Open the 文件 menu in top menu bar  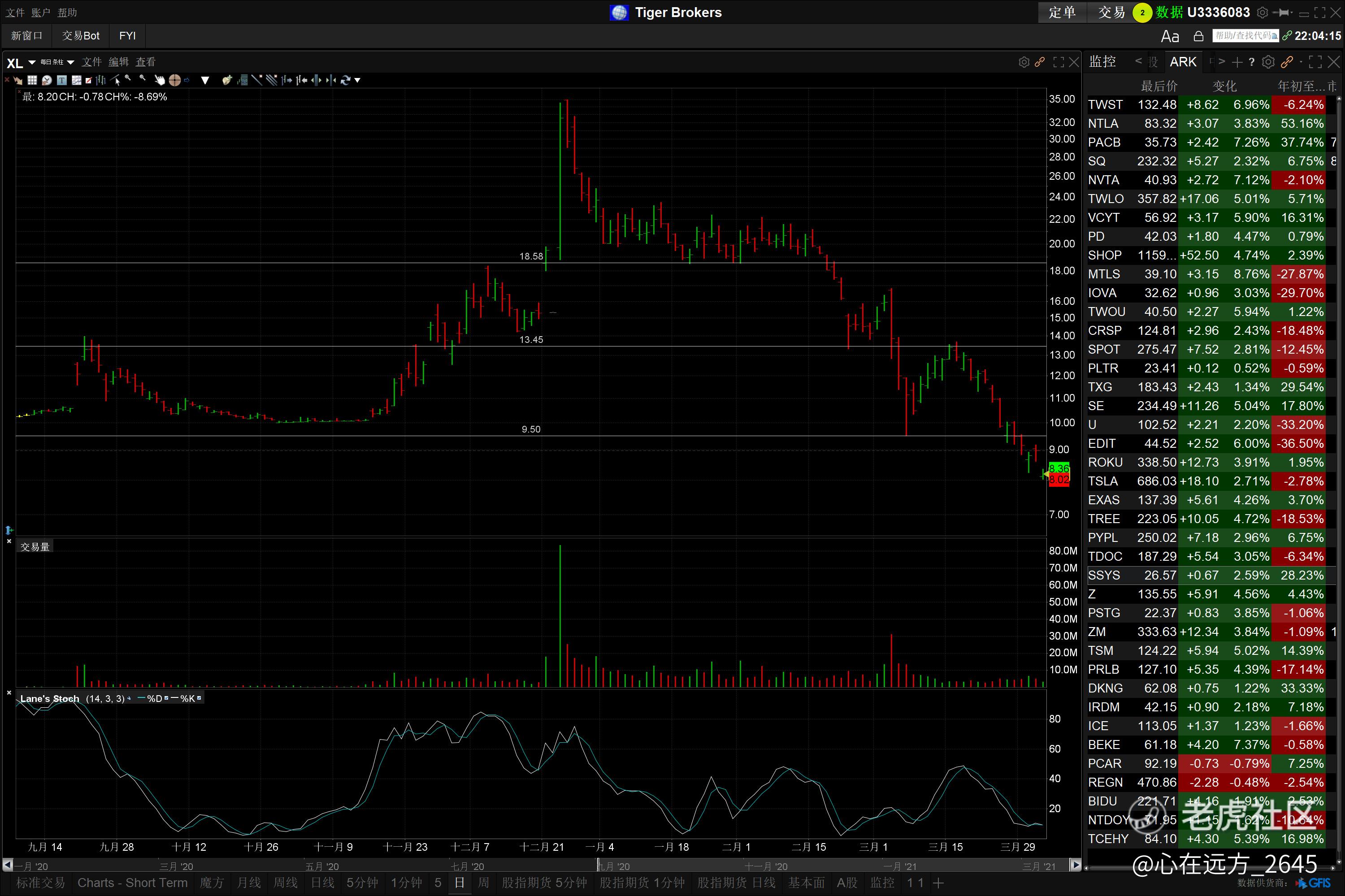(14, 13)
